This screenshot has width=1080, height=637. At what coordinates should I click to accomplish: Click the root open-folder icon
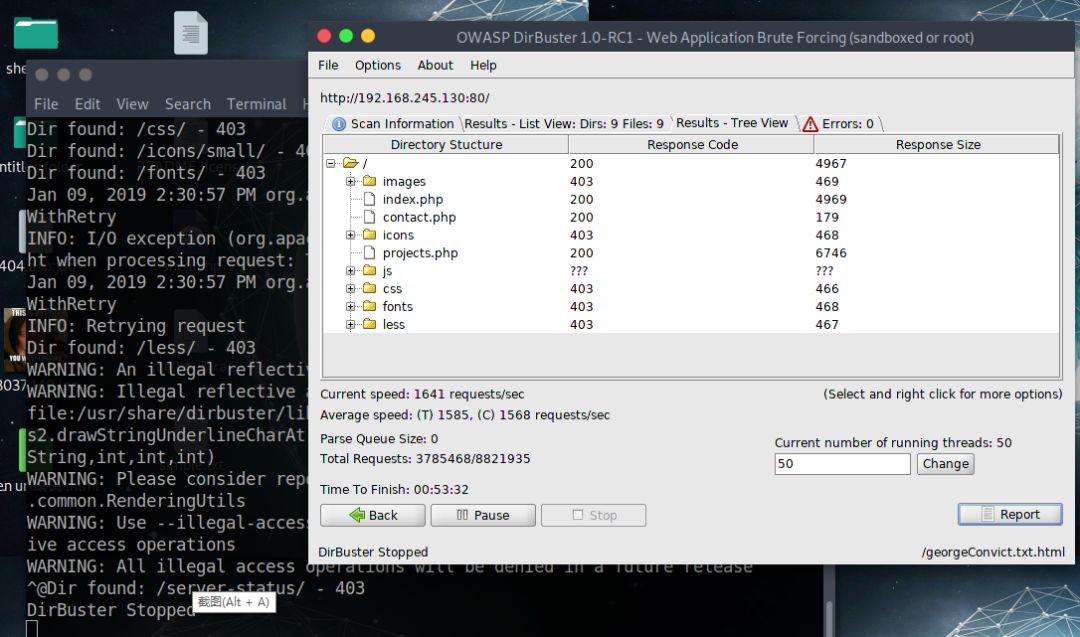(x=351, y=163)
